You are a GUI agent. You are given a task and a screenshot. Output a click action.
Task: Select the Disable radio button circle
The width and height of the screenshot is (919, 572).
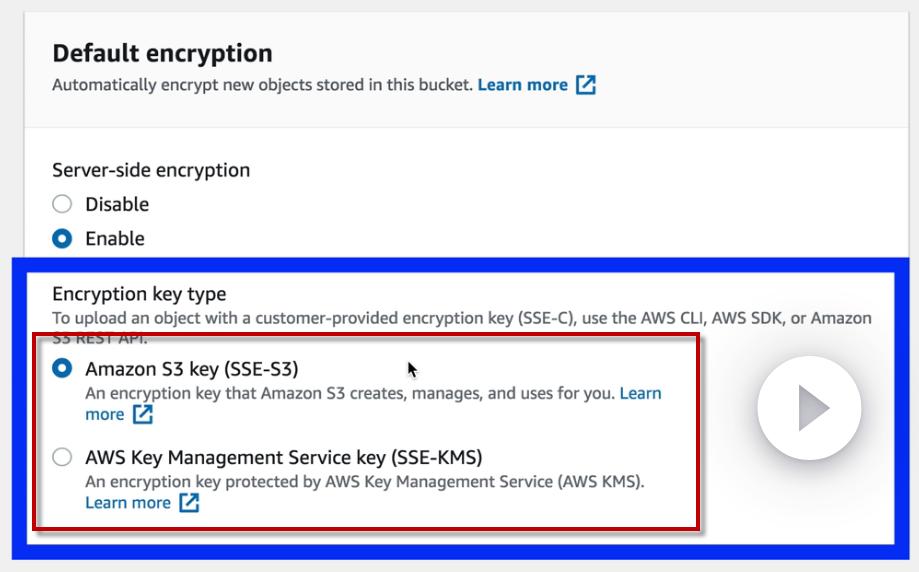(x=62, y=204)
